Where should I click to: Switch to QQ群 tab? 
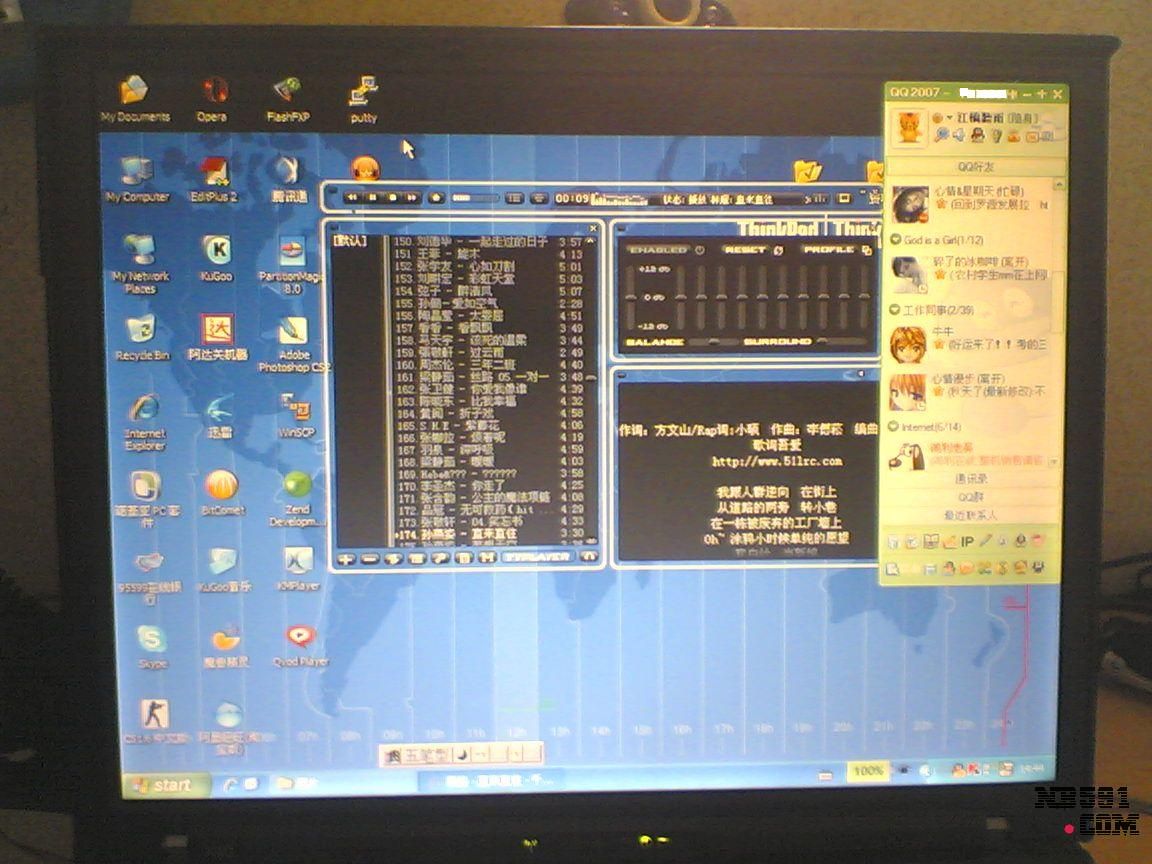(x=971, y=497)
